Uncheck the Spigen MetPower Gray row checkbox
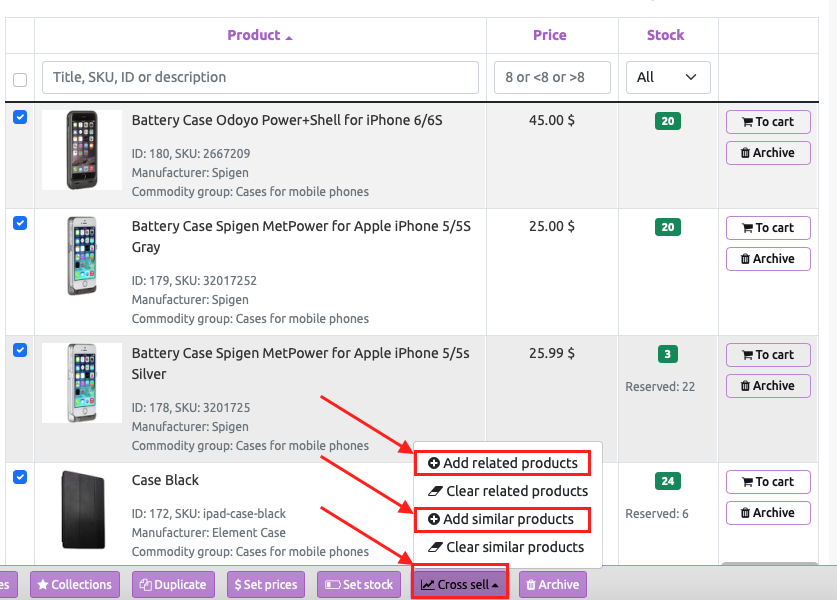This screenshot has width=837, height=600. (20, 223)
